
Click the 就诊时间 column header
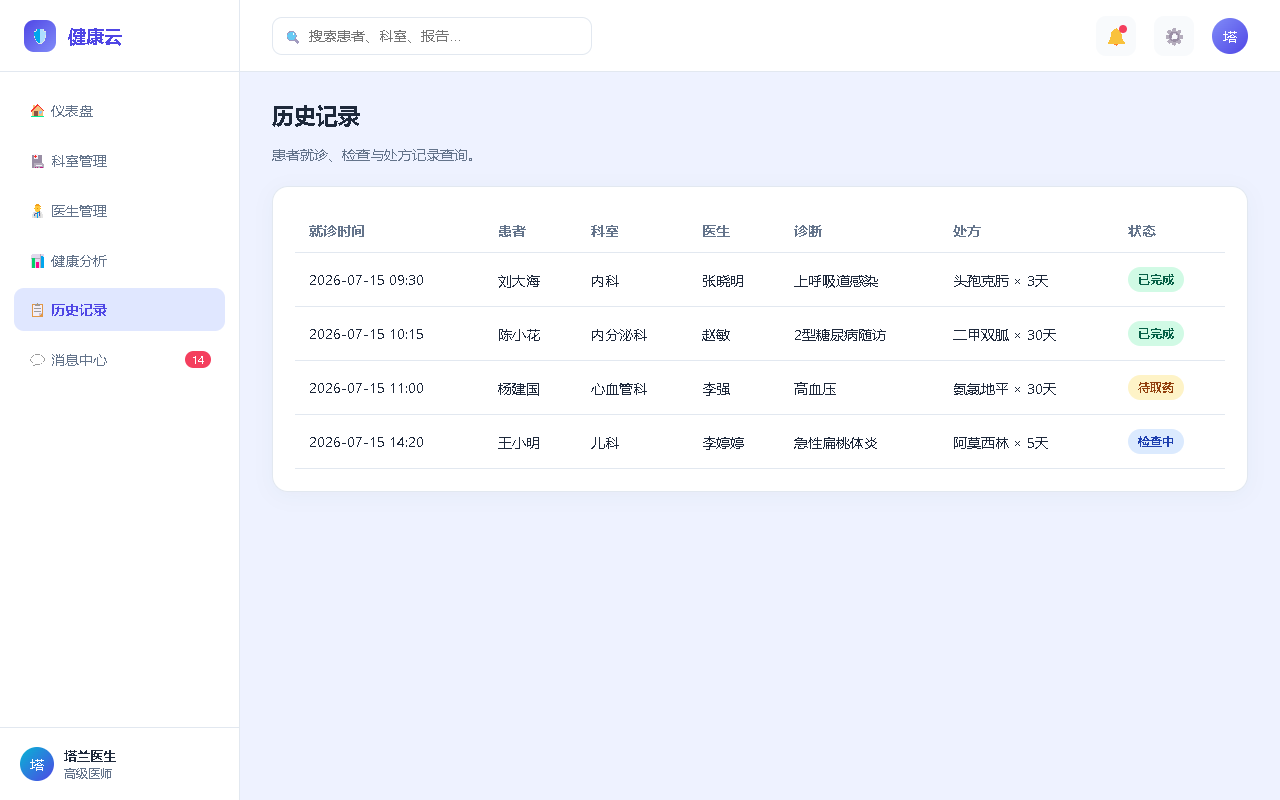click(x=337, y=231)
